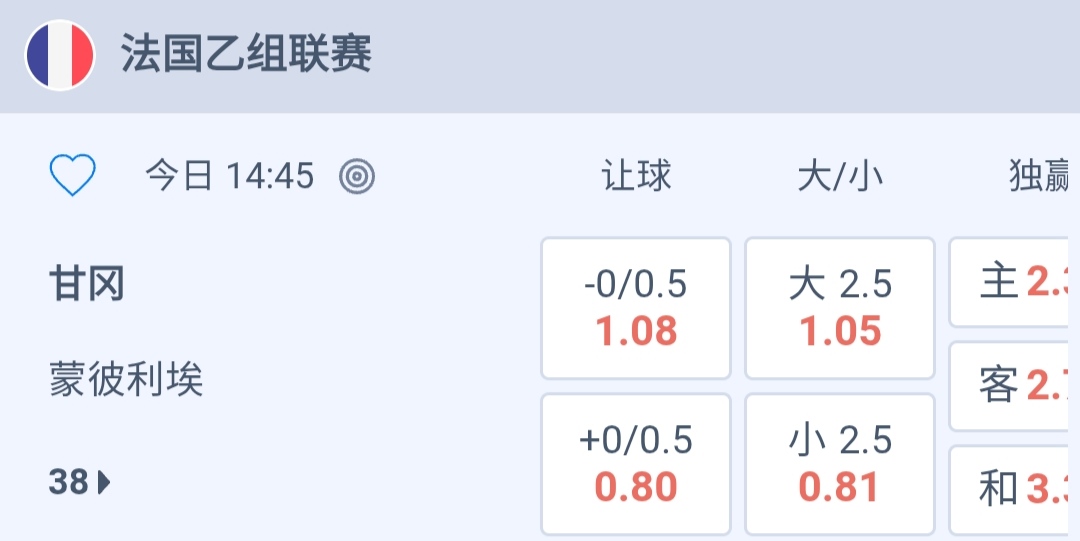Select the 大/小 column header
The height and width of the screenshot is (541, 1080).
point(840,177)
